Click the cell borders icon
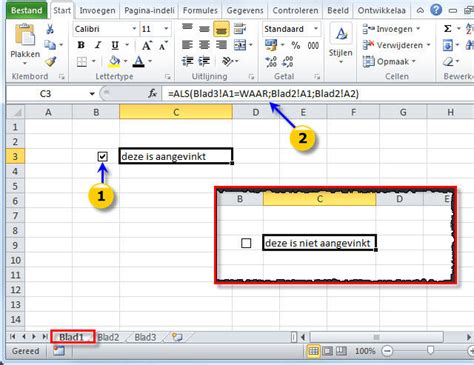Image resolution: width=474 pixels, height=365 pixels. (x=82, y=62)
